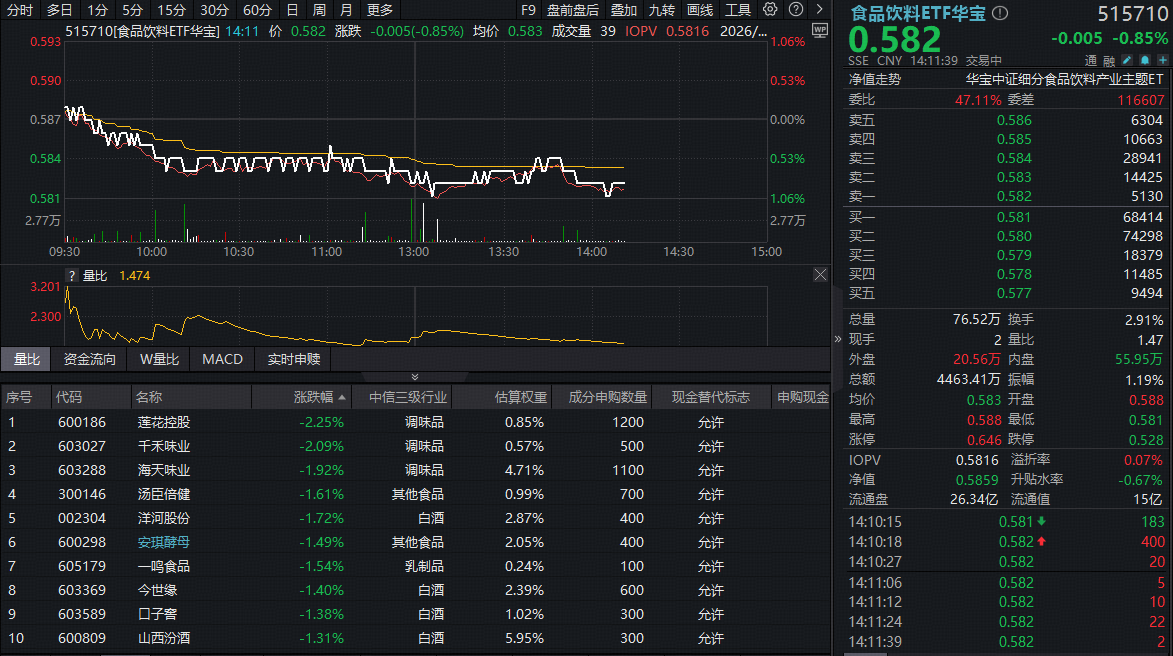Switch to the MACD indicator tab
The width and height of the screenshot is (1173, 656).
point(222,359)
